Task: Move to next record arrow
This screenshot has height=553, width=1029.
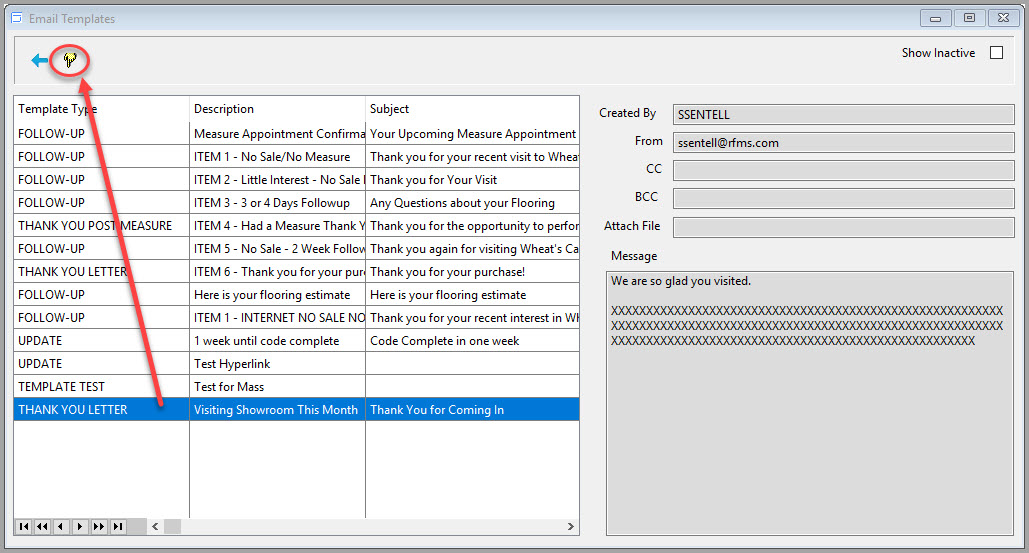Action: click(80, 526)
